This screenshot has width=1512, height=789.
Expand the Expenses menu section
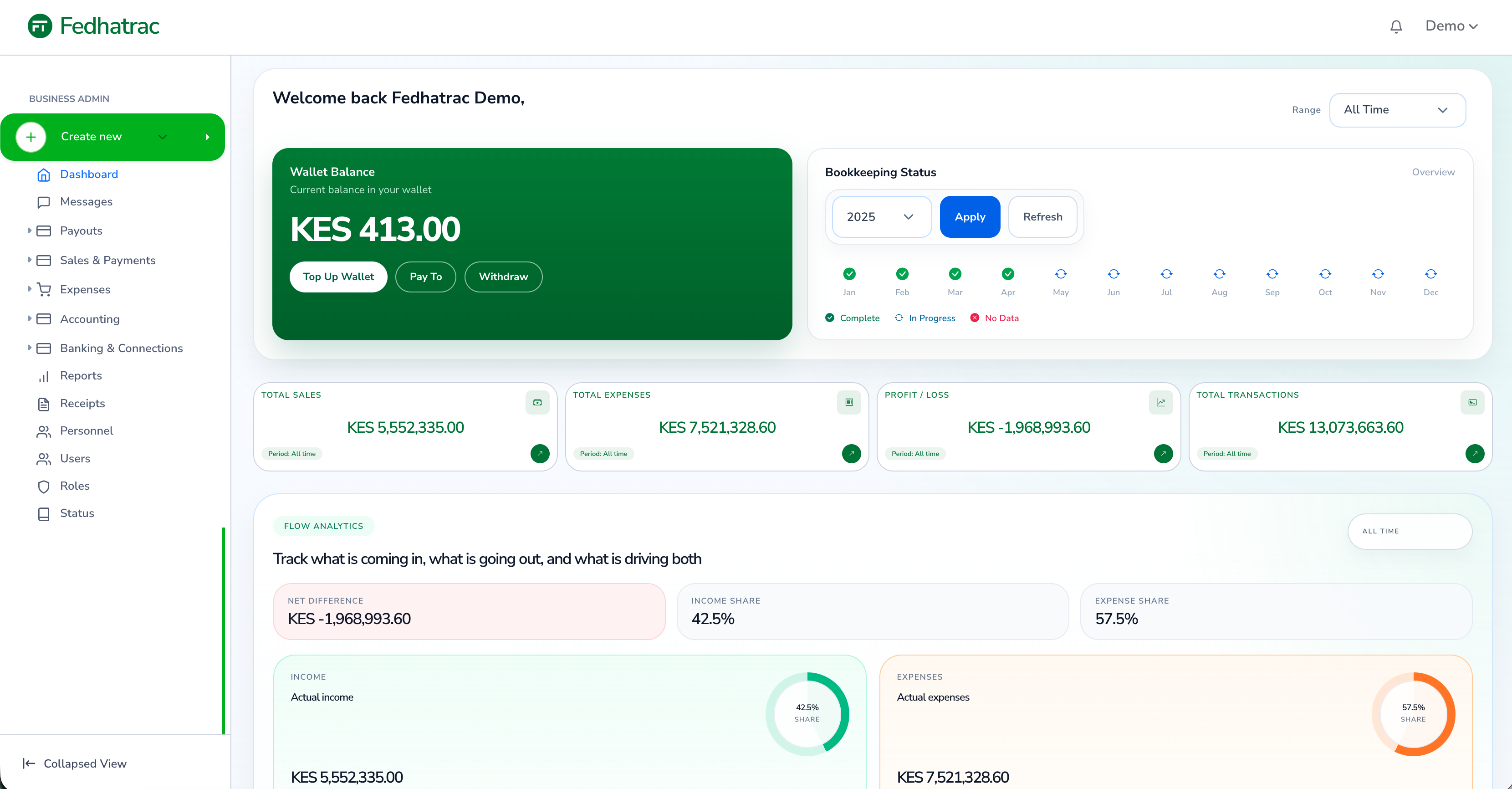point(29,289)
